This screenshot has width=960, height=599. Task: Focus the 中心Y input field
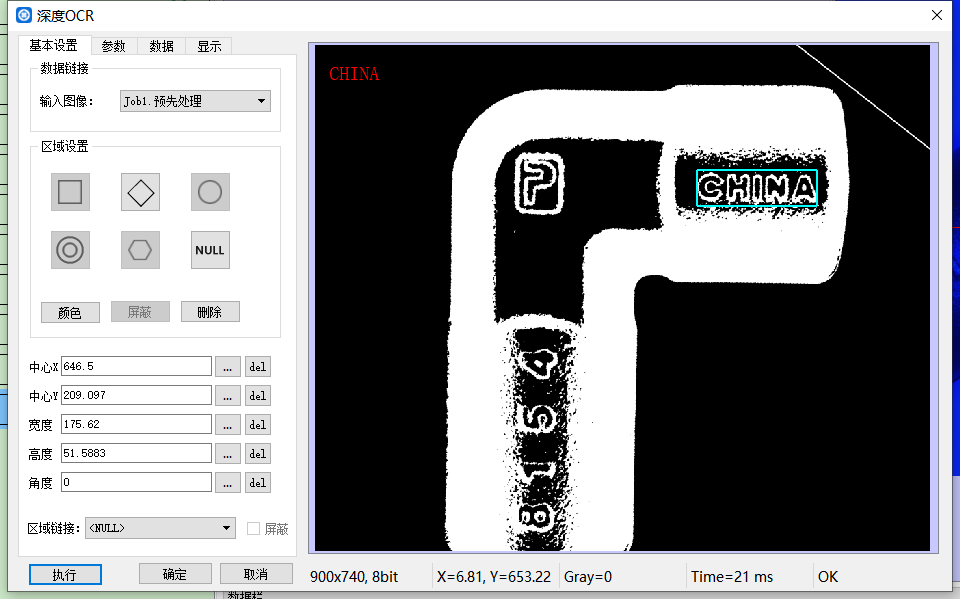[137, 395]
